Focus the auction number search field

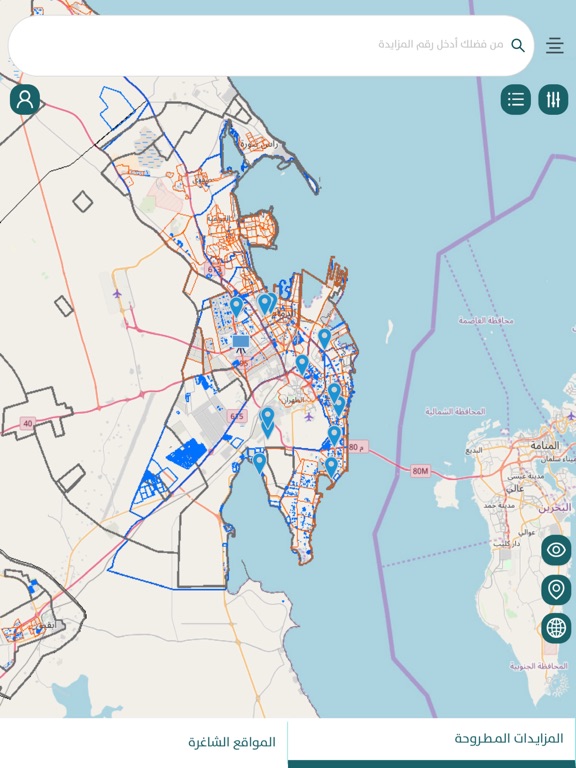tap(271, 46)
